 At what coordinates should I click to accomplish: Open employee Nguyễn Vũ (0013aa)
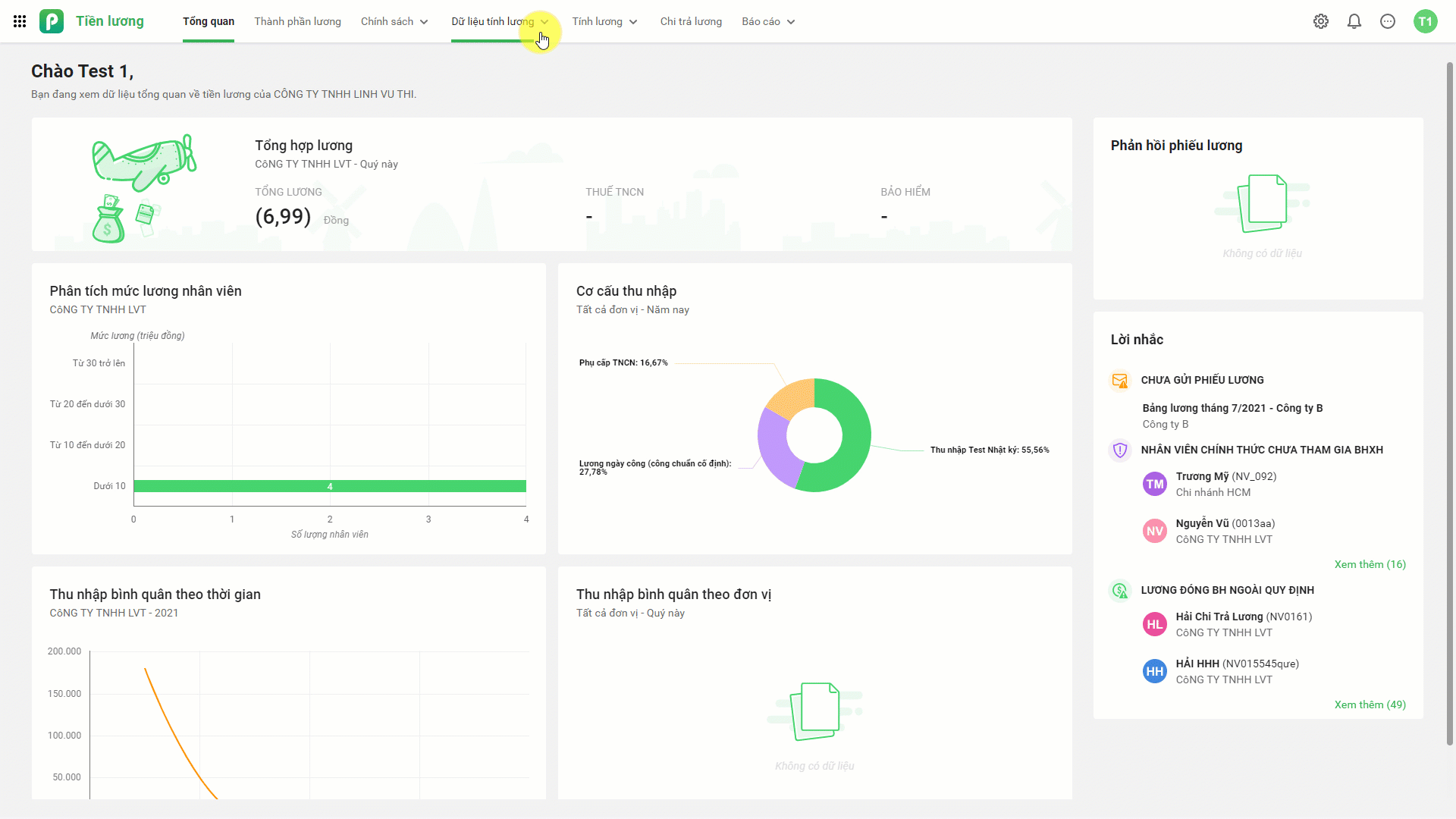coord(1225,523)
